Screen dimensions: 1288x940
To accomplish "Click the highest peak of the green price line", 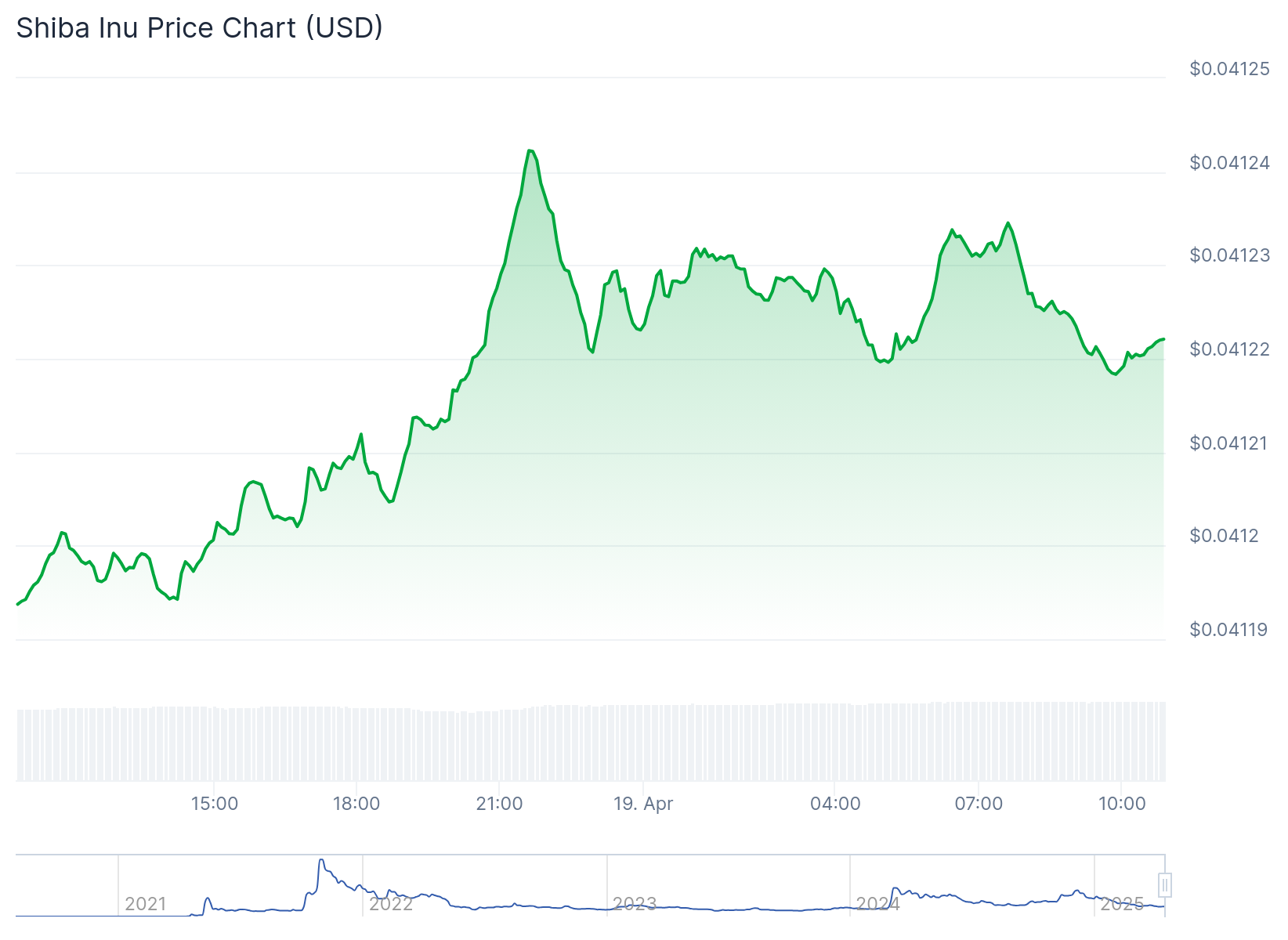I will 530,150.
